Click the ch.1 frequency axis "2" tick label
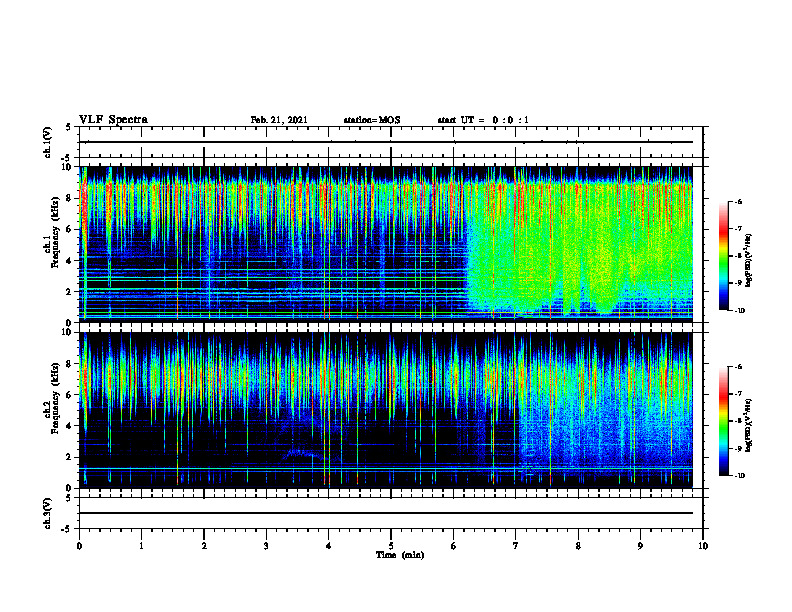This screenshot has height=612, width=792. (x=68, y=292)
